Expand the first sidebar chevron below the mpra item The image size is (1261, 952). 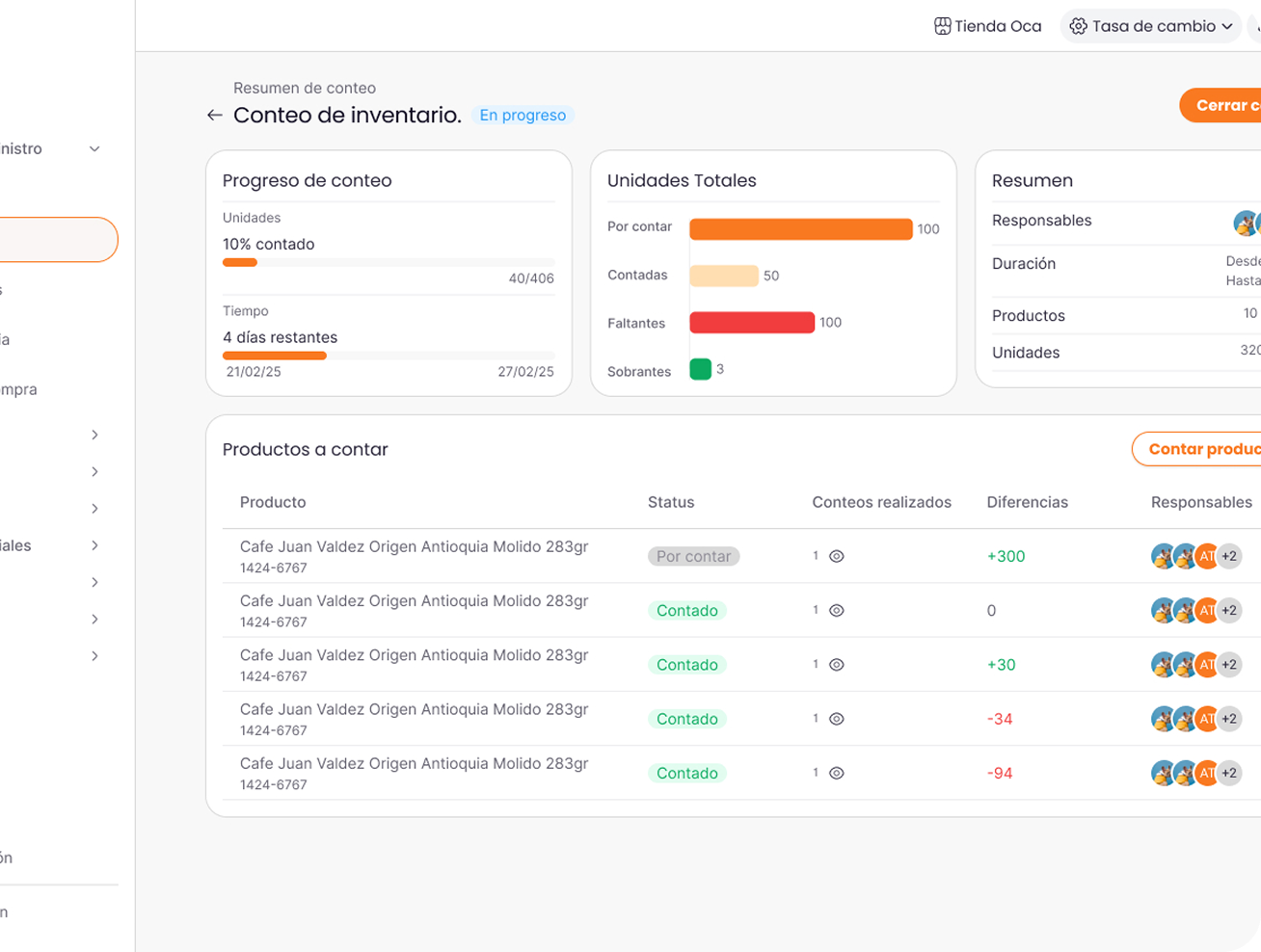tap(94, 435)
